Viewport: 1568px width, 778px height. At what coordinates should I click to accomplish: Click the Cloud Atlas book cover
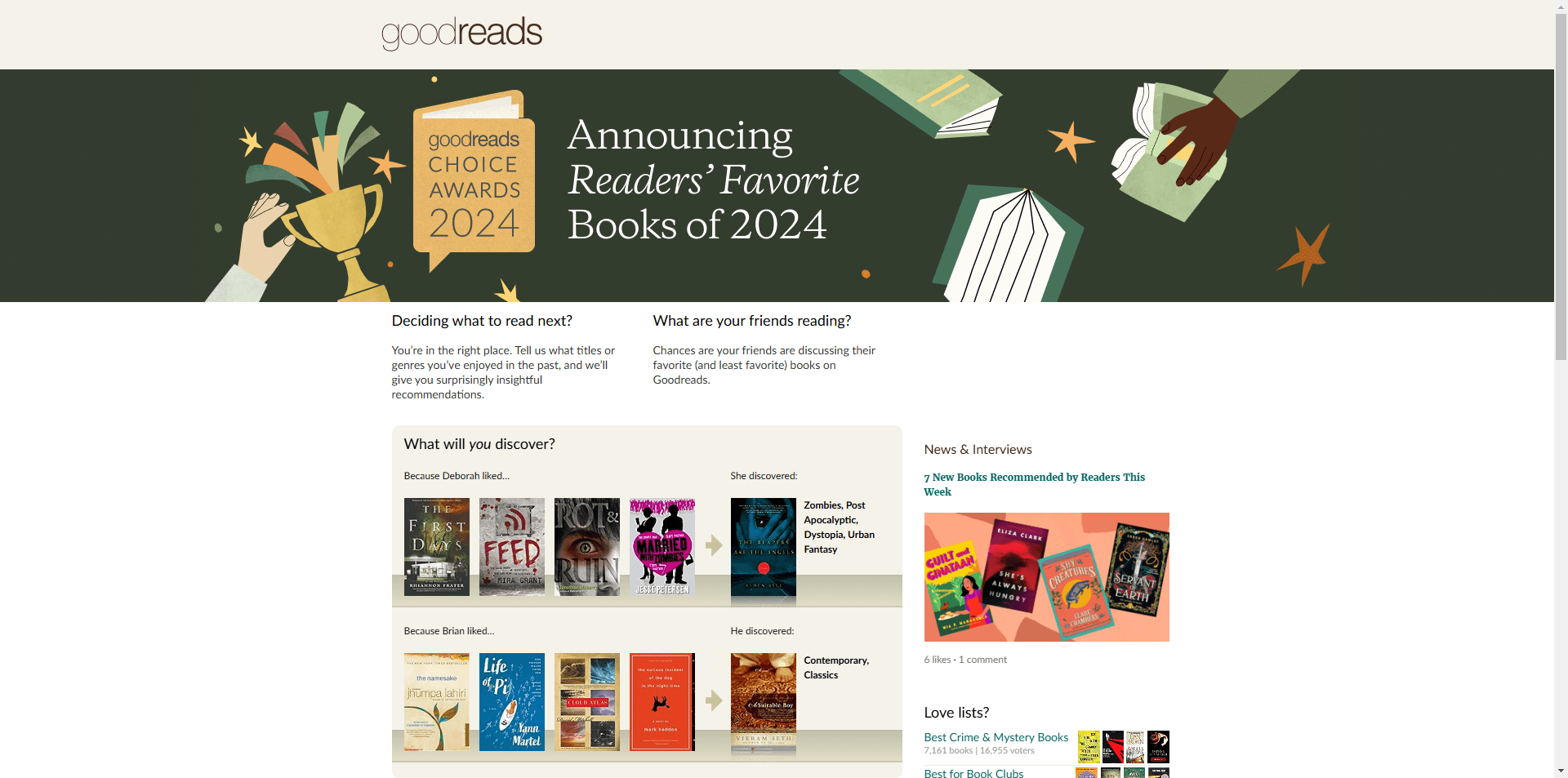tap(586, 702)
